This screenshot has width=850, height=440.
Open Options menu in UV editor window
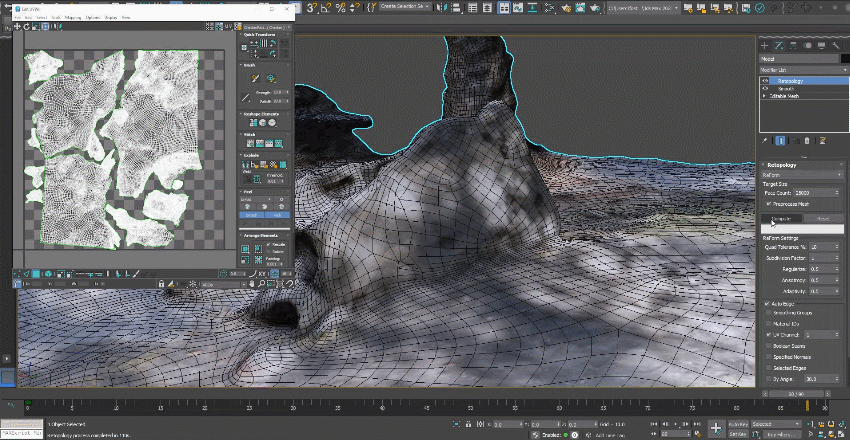click(93, 17)
